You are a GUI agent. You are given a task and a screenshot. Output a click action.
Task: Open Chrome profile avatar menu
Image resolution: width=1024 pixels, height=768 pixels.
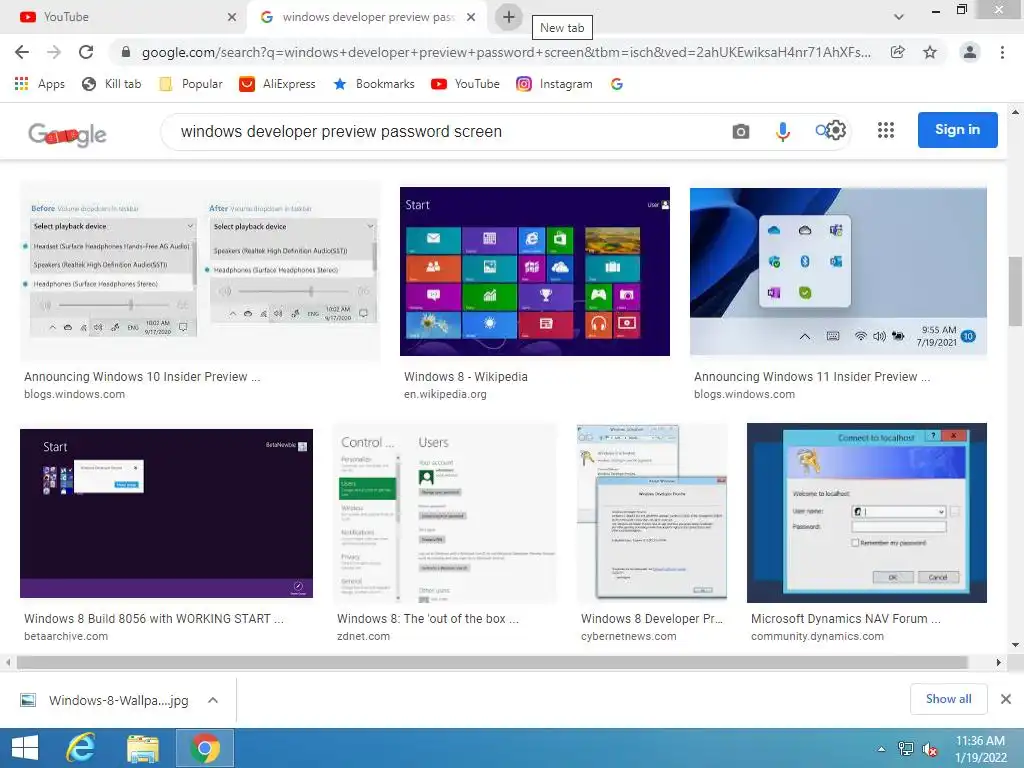tap(970, 52)
